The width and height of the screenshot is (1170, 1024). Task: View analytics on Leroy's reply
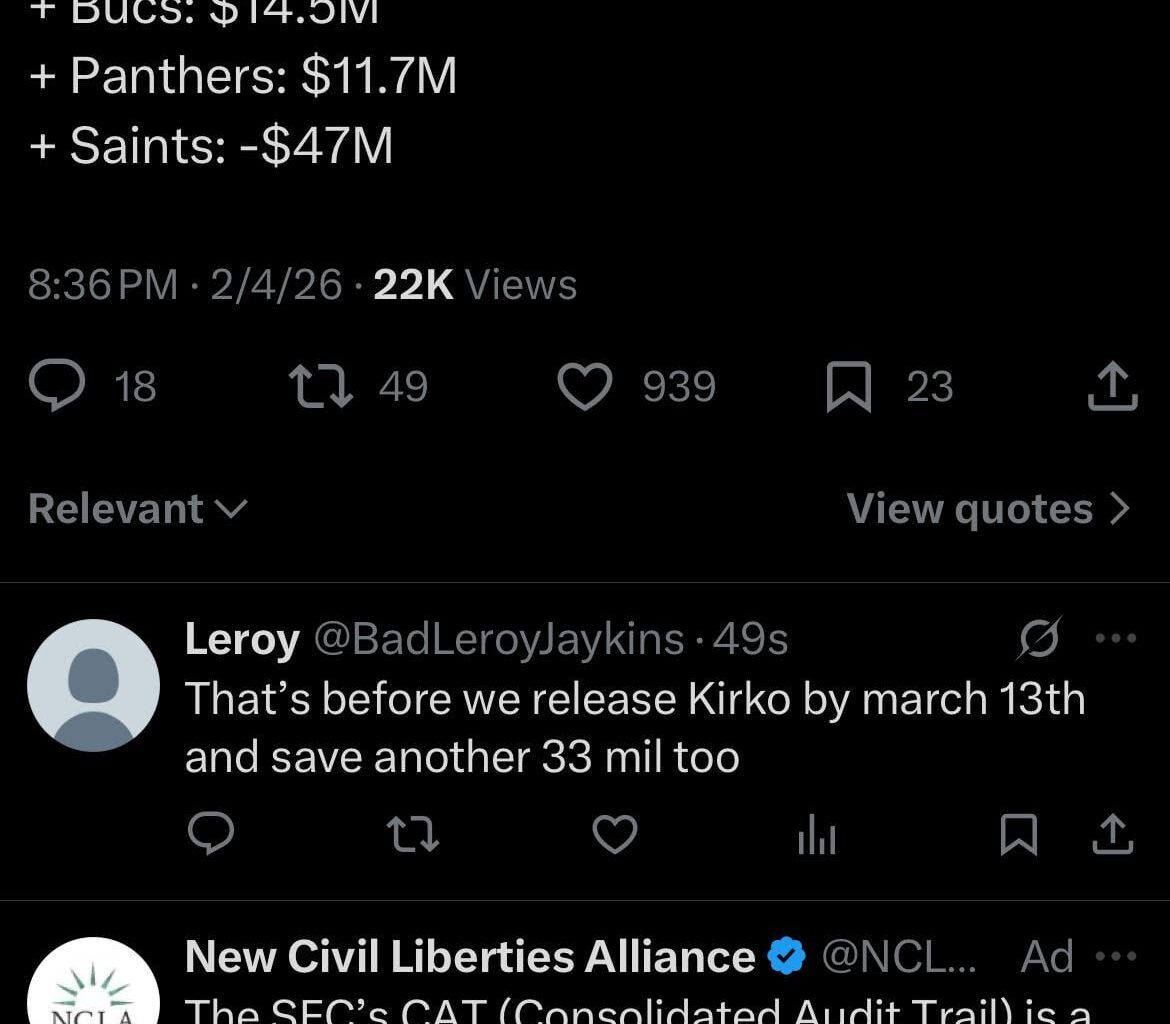[815, 834]
